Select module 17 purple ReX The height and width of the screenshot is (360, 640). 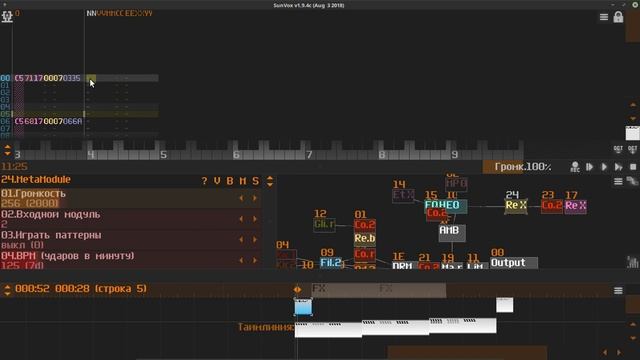pyautogui.click(x=576, y=206)
